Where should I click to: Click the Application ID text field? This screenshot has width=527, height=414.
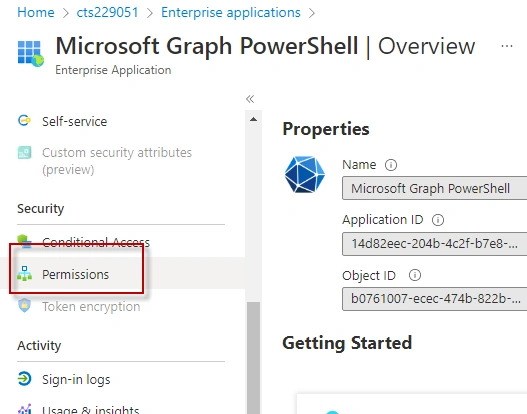(435, 244)
